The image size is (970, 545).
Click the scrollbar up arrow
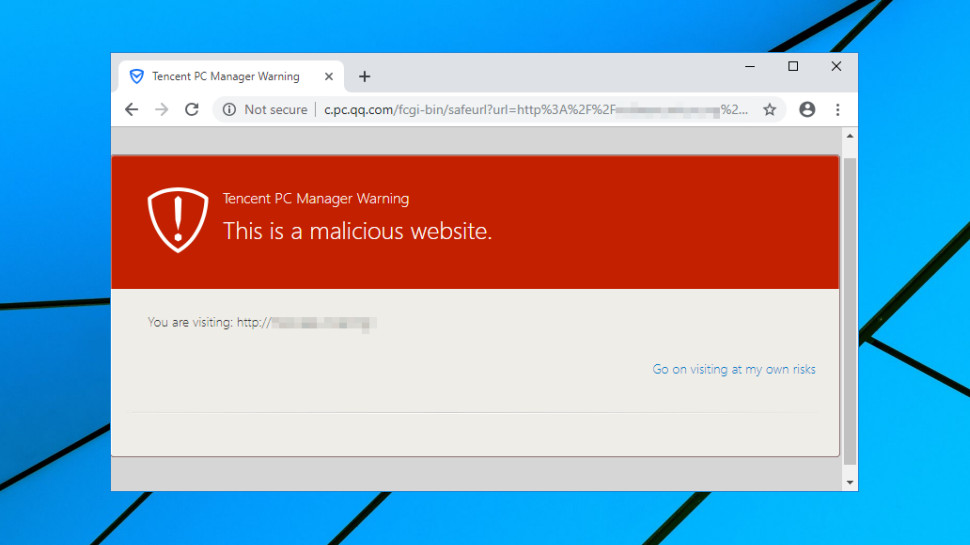pos(850,135)
